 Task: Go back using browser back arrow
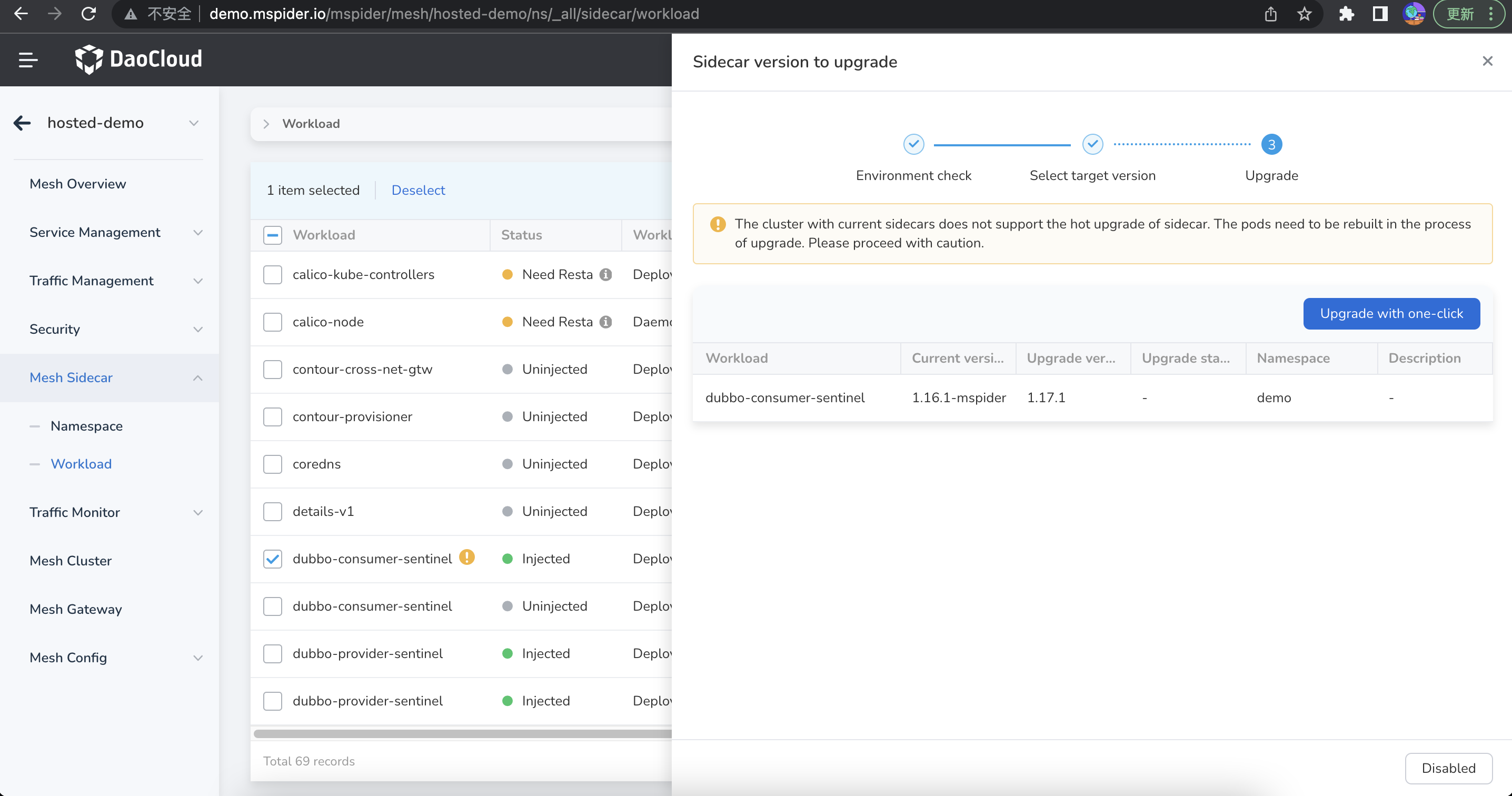point(21,14)
